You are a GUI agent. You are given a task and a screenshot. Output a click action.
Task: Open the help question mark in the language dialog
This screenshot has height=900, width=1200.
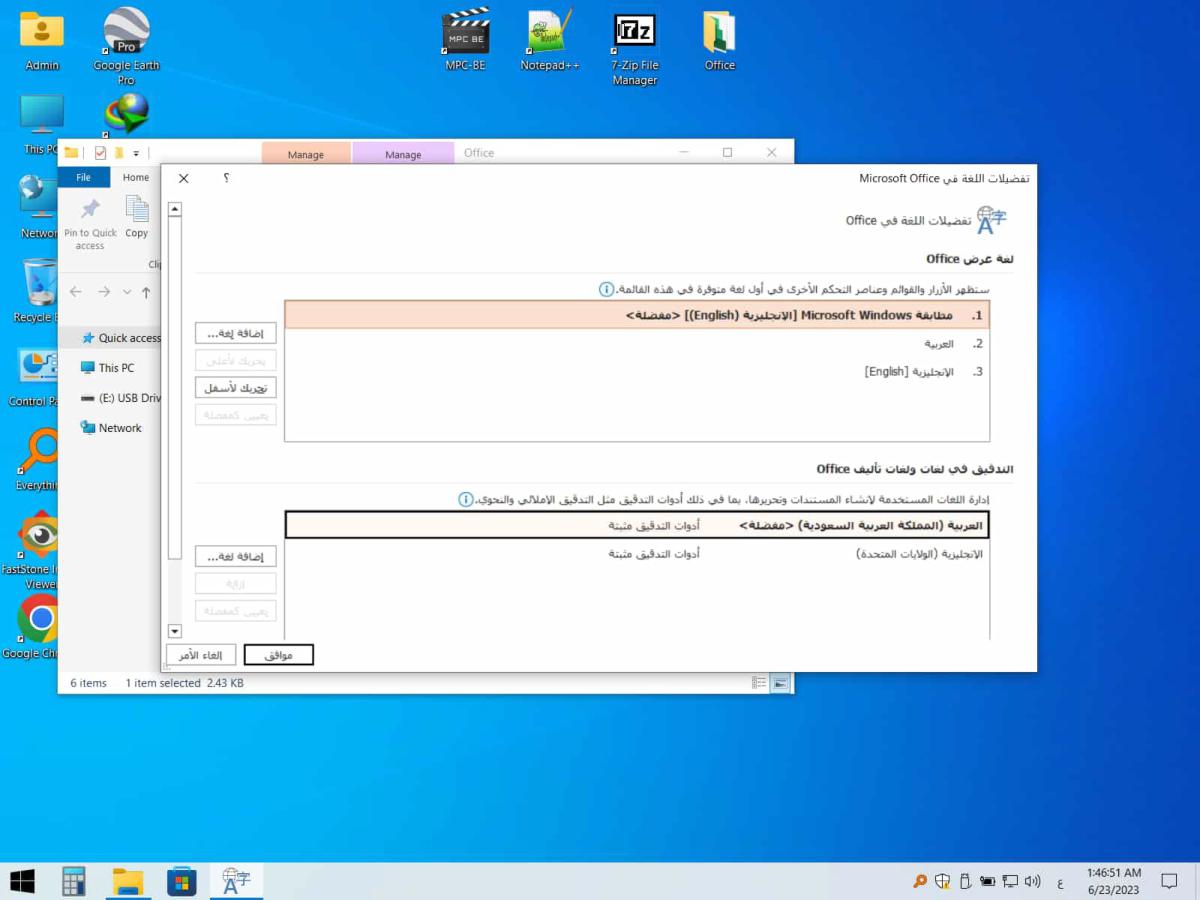[x=226, y=178]
